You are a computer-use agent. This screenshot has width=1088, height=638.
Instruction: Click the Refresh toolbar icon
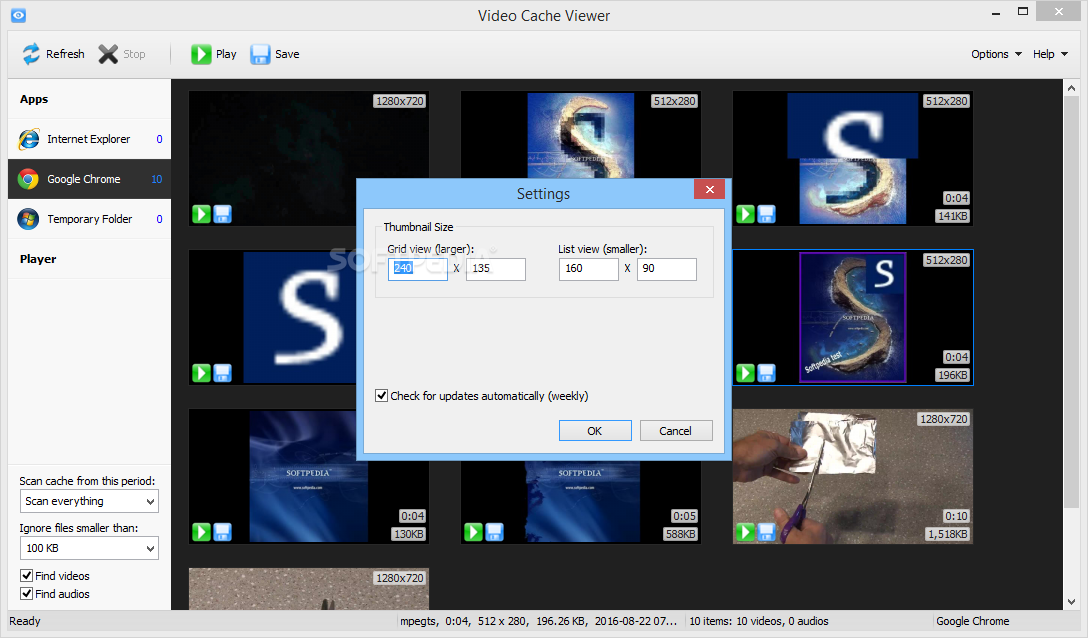coord(31,54)
